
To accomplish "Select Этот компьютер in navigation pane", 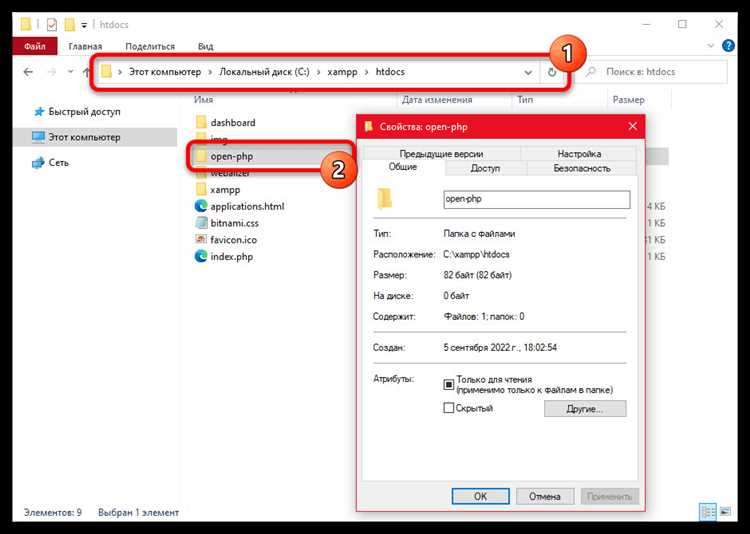I will tap(84, 137).
